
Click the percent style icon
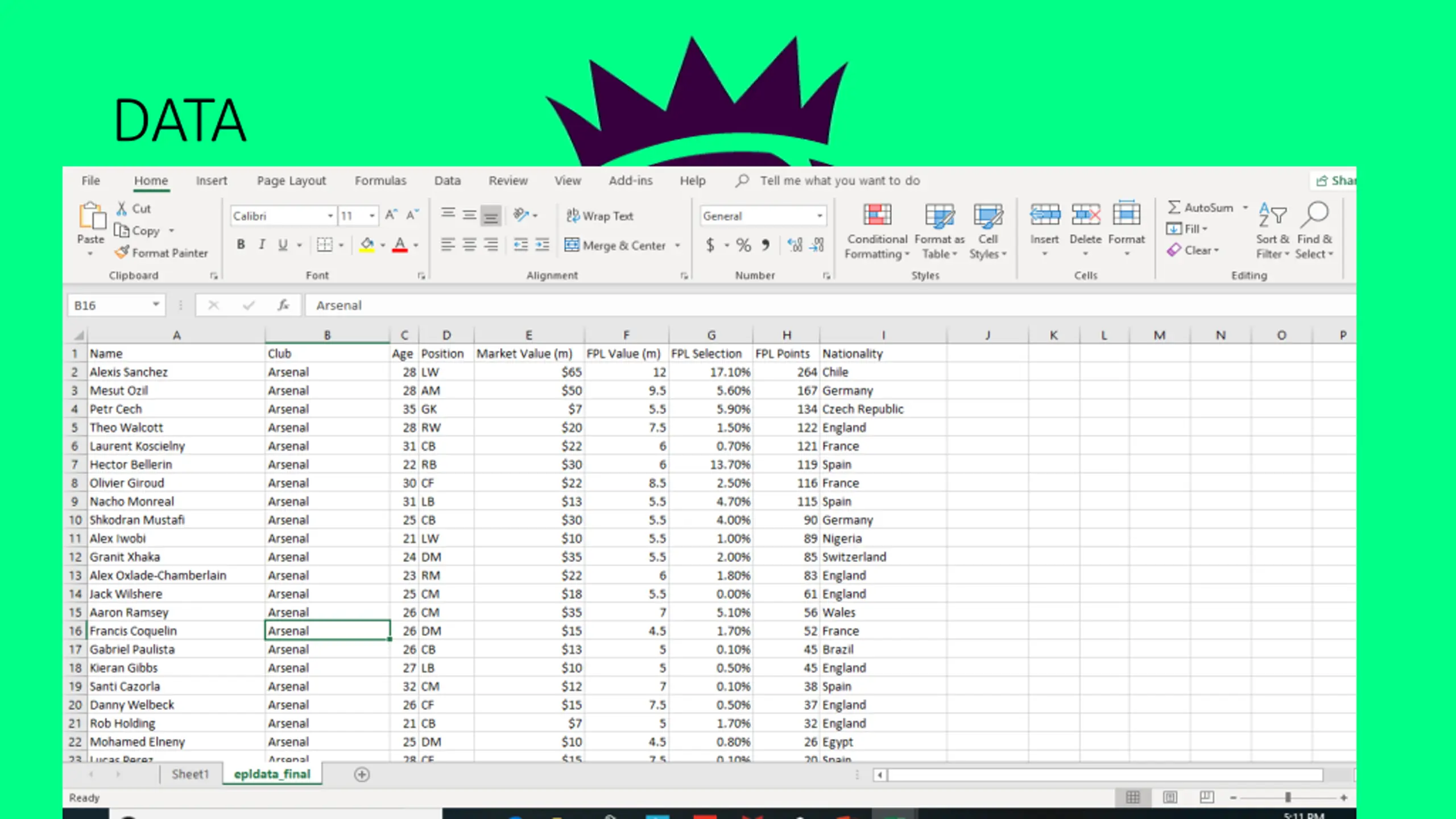click(x=743, y=245)
